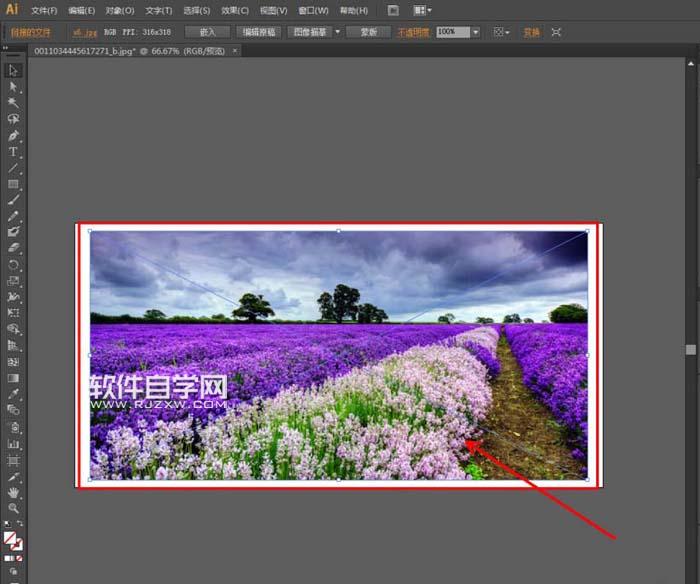Select the Pen tool
Screen dimensions: 700x584
13,135
